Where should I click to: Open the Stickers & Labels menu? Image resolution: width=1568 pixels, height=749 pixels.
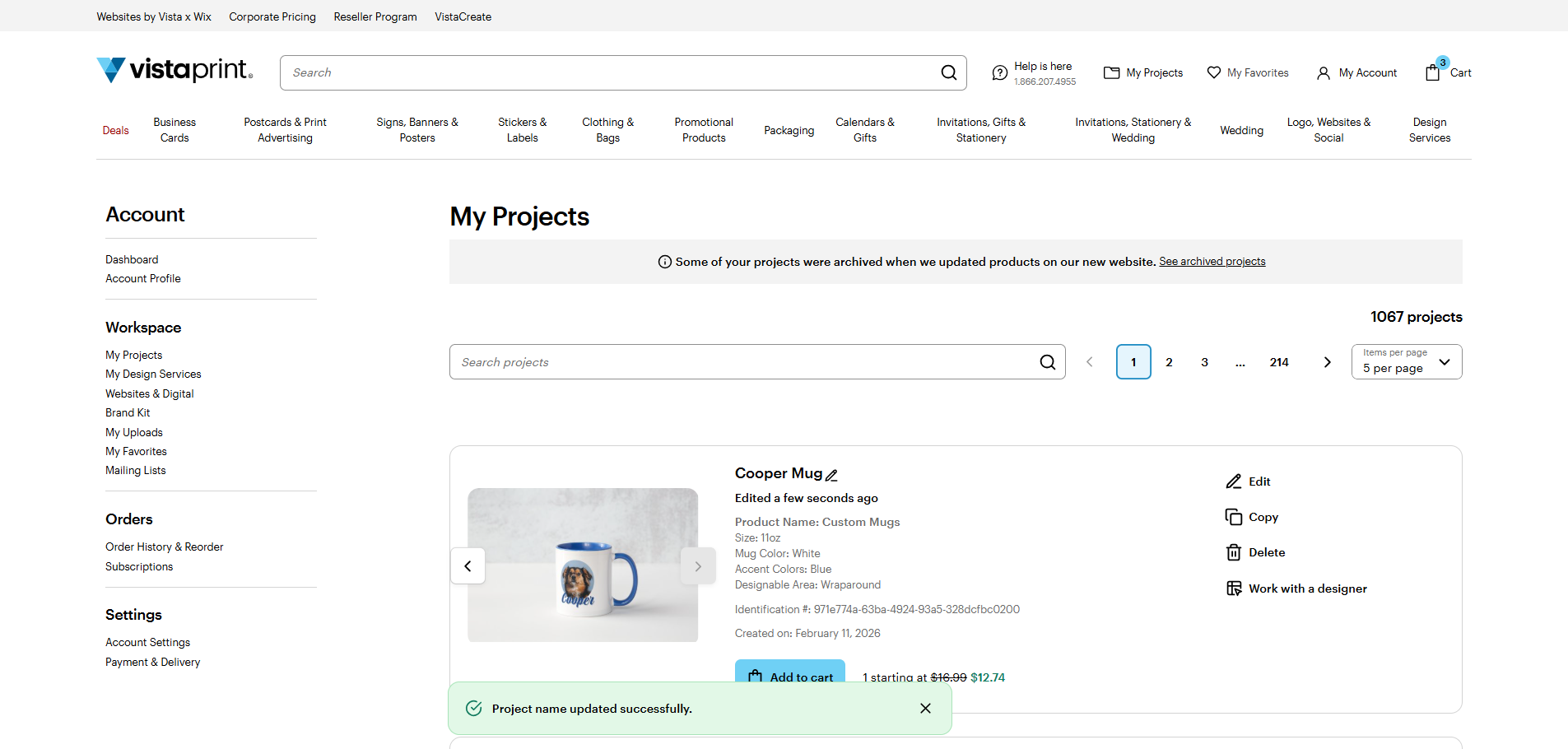tap(523, 130)
